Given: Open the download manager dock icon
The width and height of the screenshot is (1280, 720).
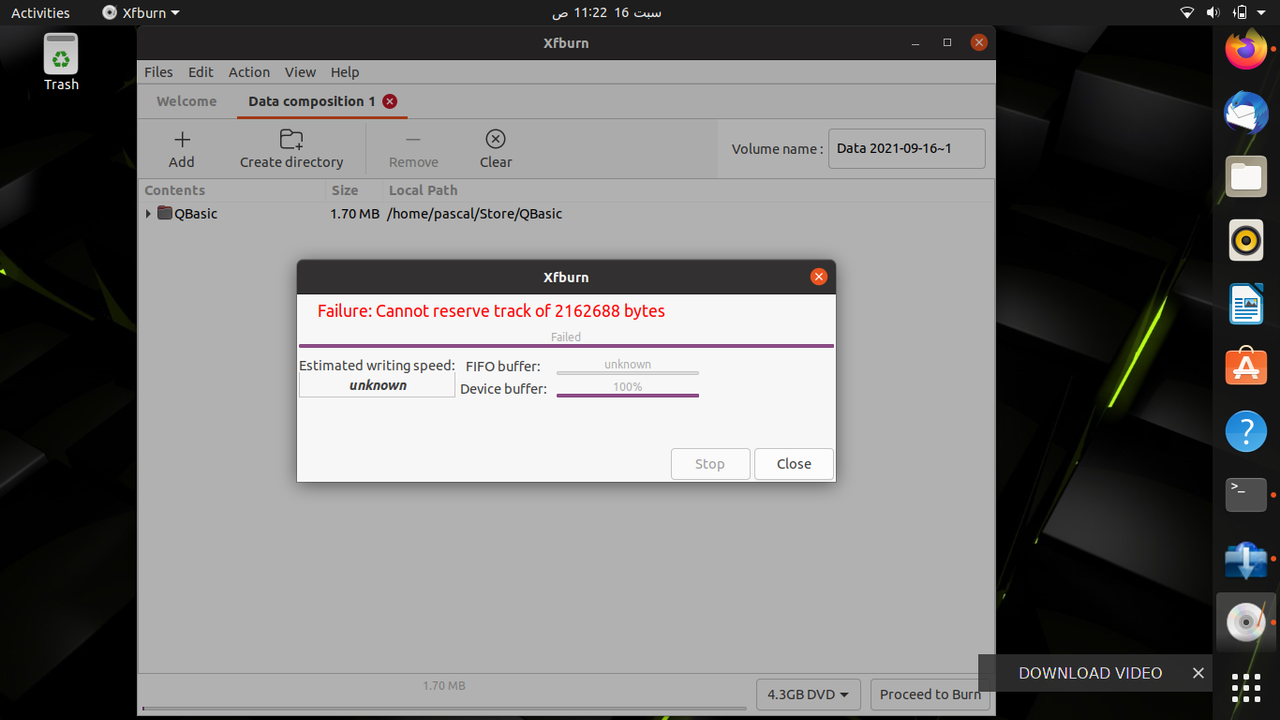Looking at the screenshot, I should tap(1246, 559).
